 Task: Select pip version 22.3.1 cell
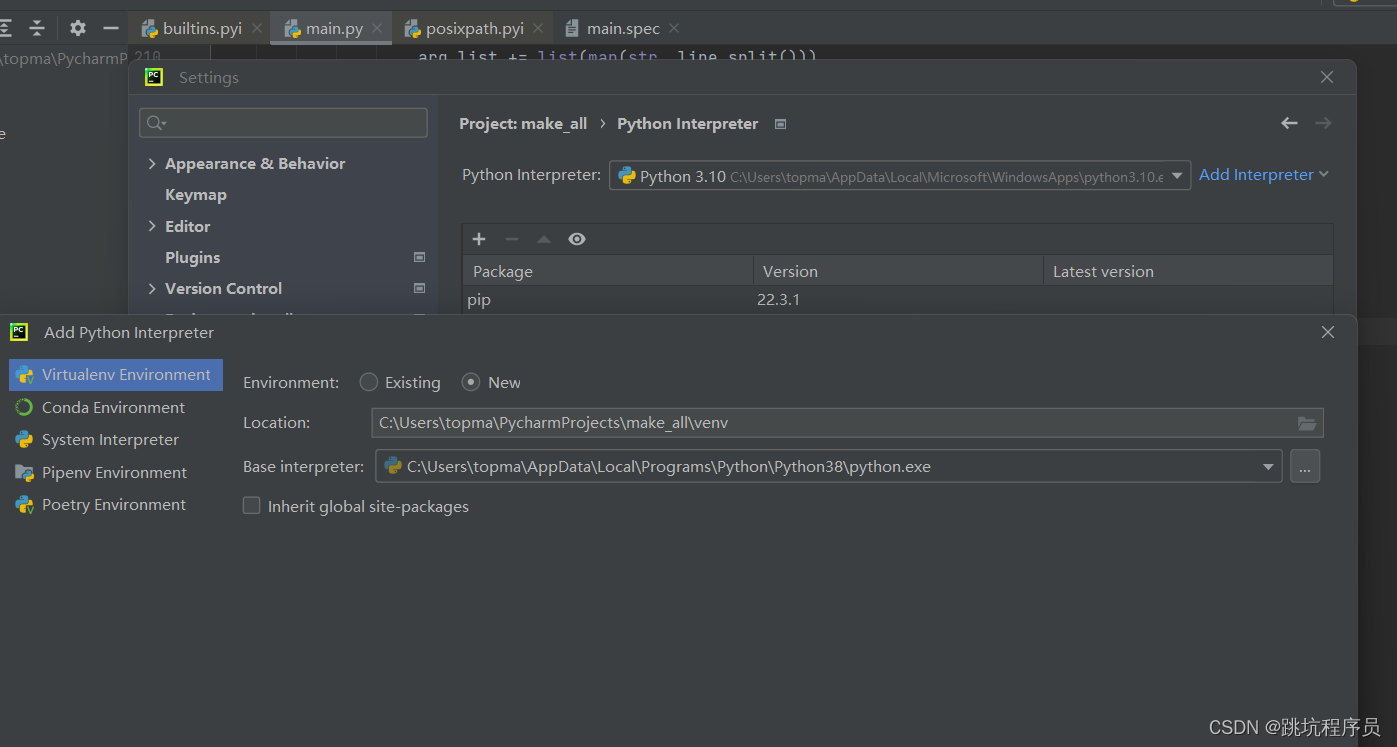tap(778, 300)
